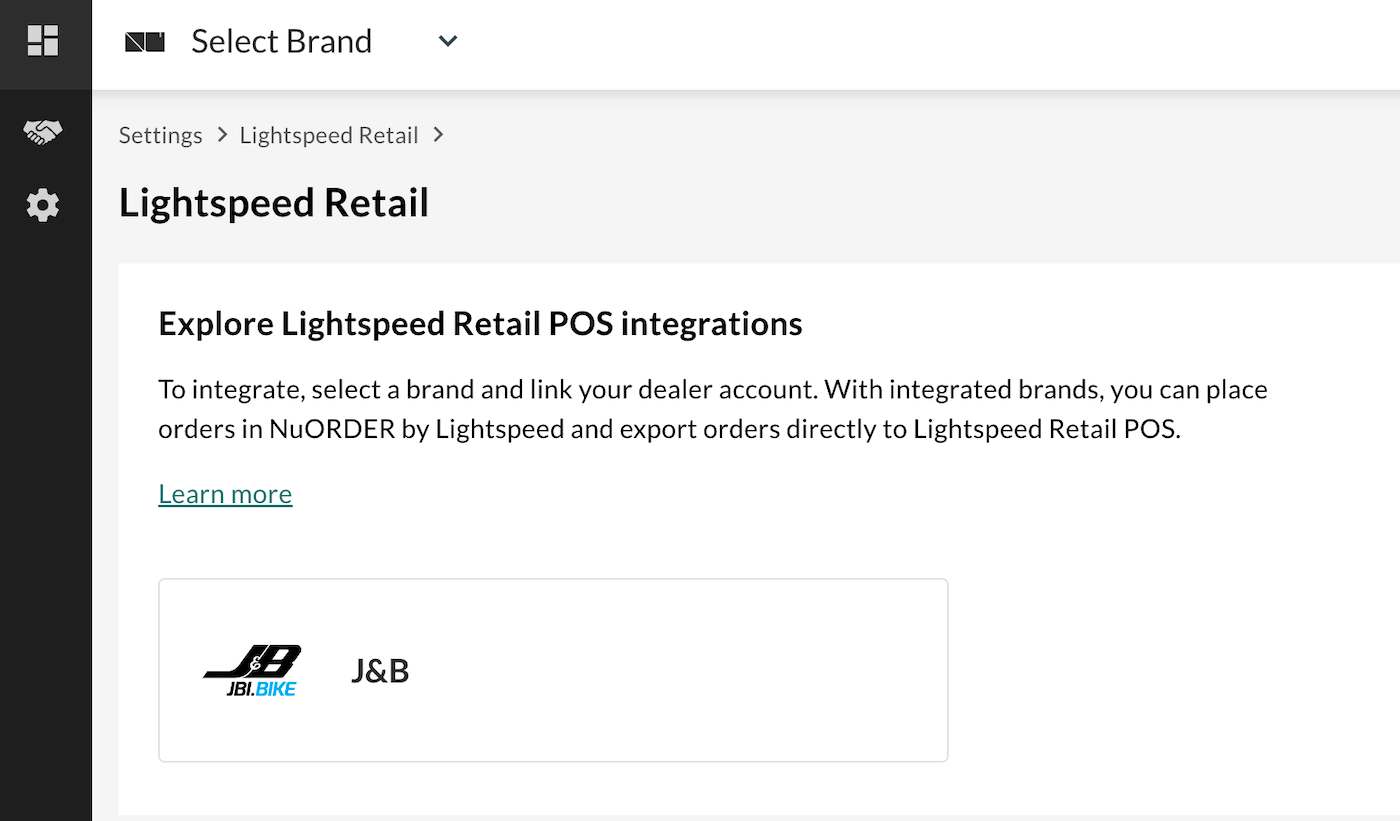Expand the Select Brand dropdown chevron
This screenshot has height=821, width=1400.
coord(448,41)
